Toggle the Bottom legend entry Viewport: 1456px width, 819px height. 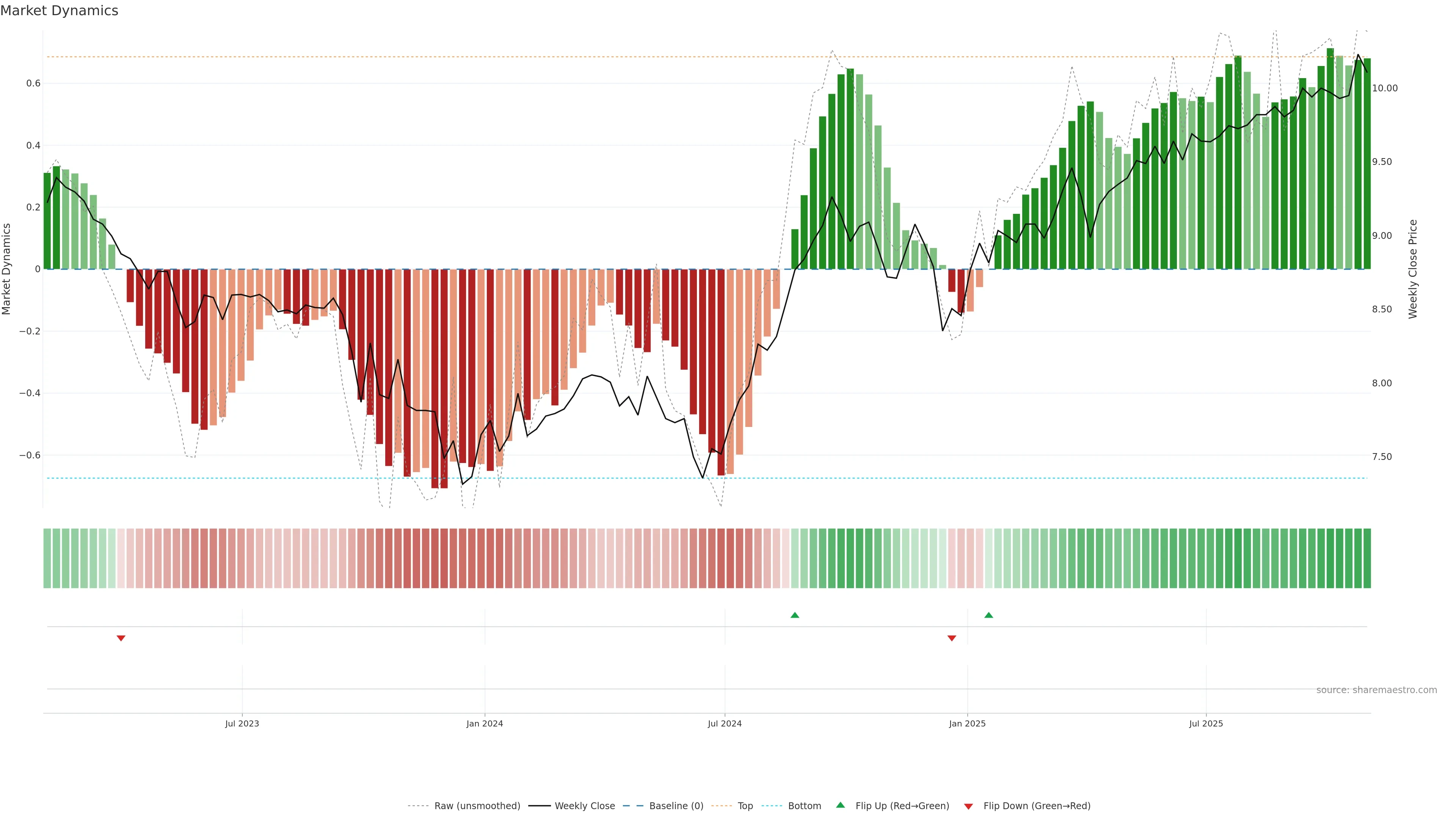point(804,806)
